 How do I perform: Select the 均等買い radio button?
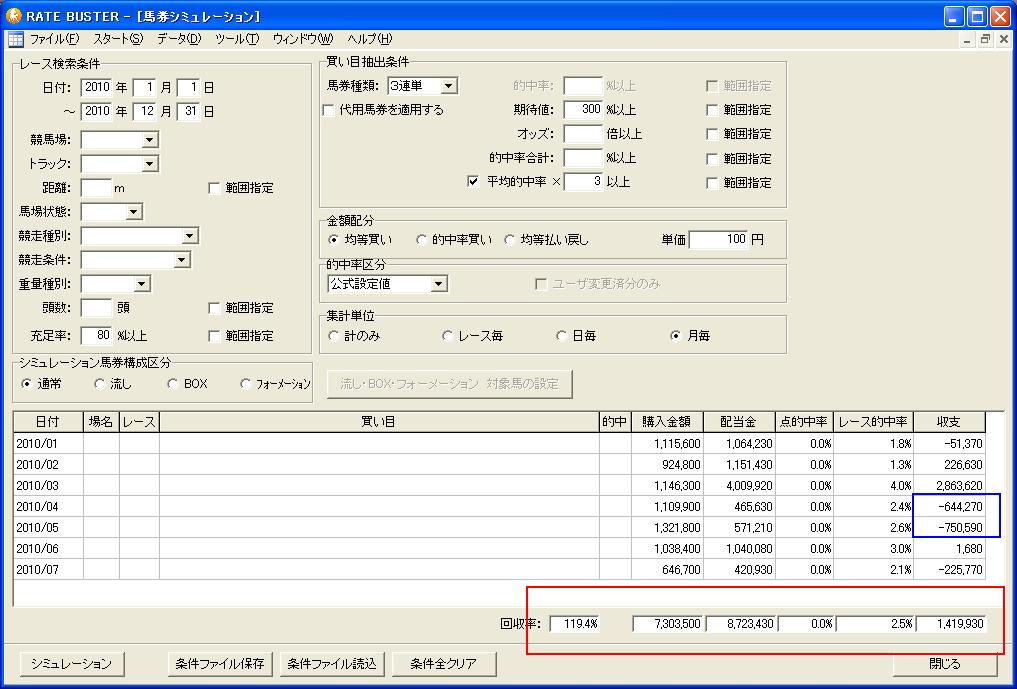click(333, 240)
